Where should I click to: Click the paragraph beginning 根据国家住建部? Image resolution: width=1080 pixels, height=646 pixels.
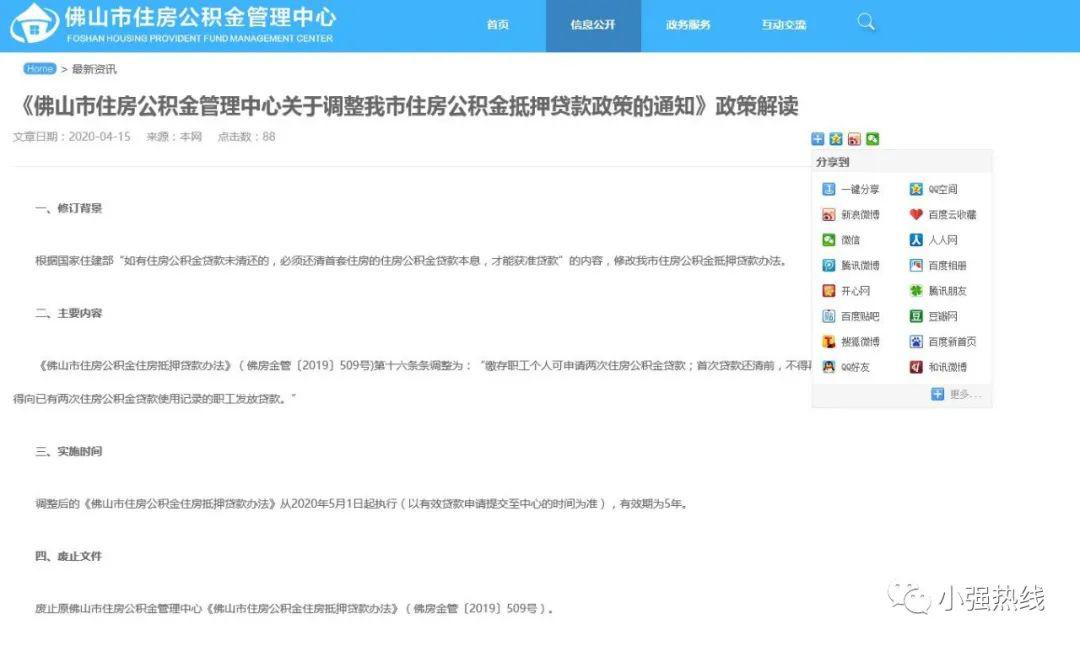[411, 261]
